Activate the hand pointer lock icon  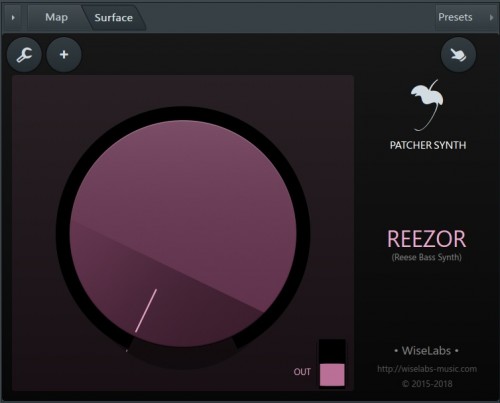(458, 55)
